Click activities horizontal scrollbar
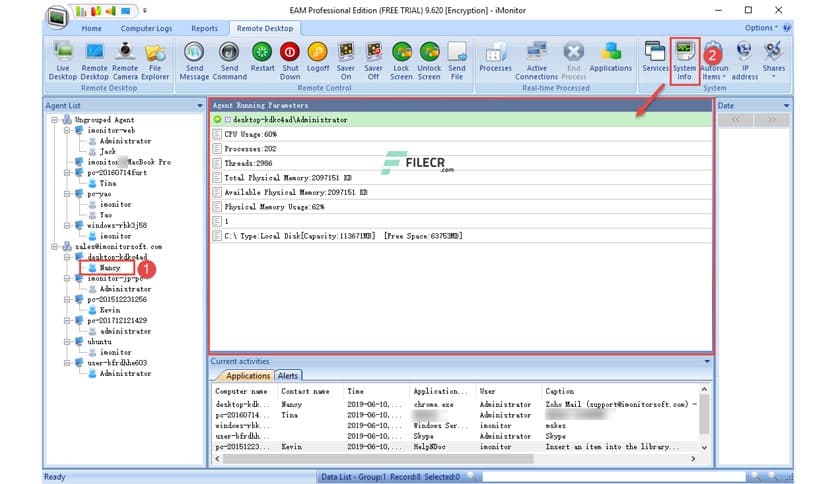 tap(377, 458)
